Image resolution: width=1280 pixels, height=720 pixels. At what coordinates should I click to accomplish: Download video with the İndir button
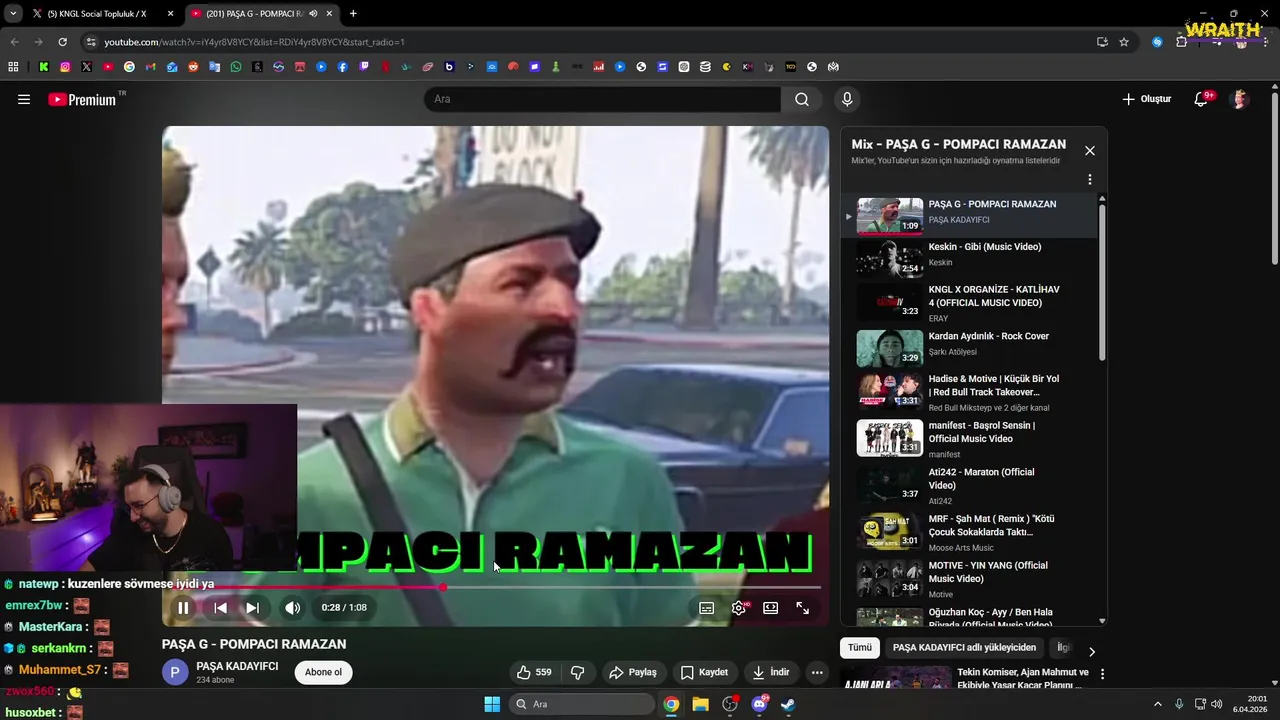click(771, 672)
